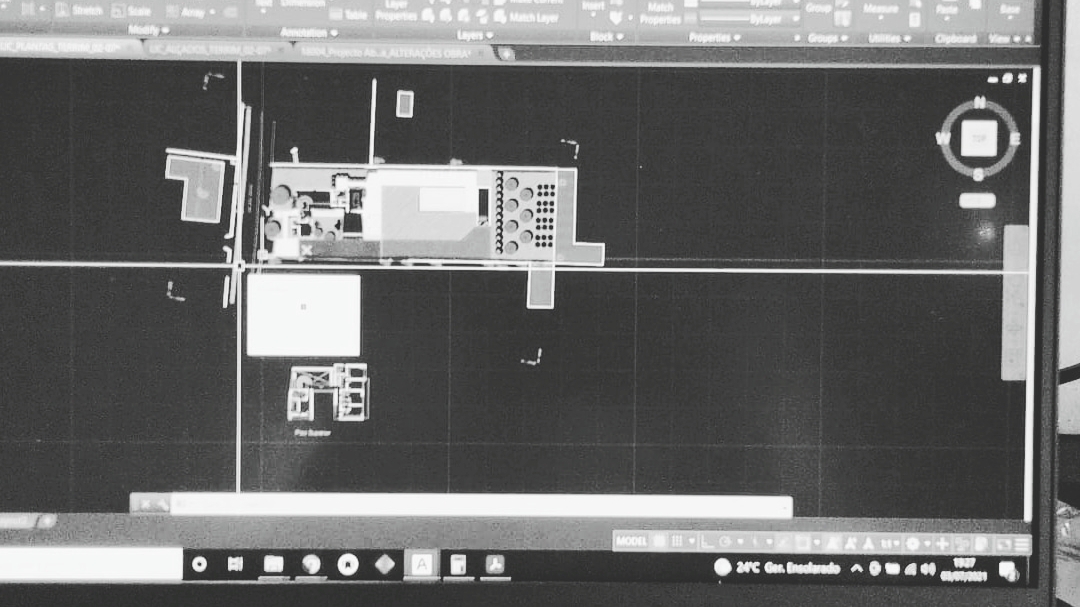
Task: Open workspace switching gear in status bar
Action: [x=913, y=544]
